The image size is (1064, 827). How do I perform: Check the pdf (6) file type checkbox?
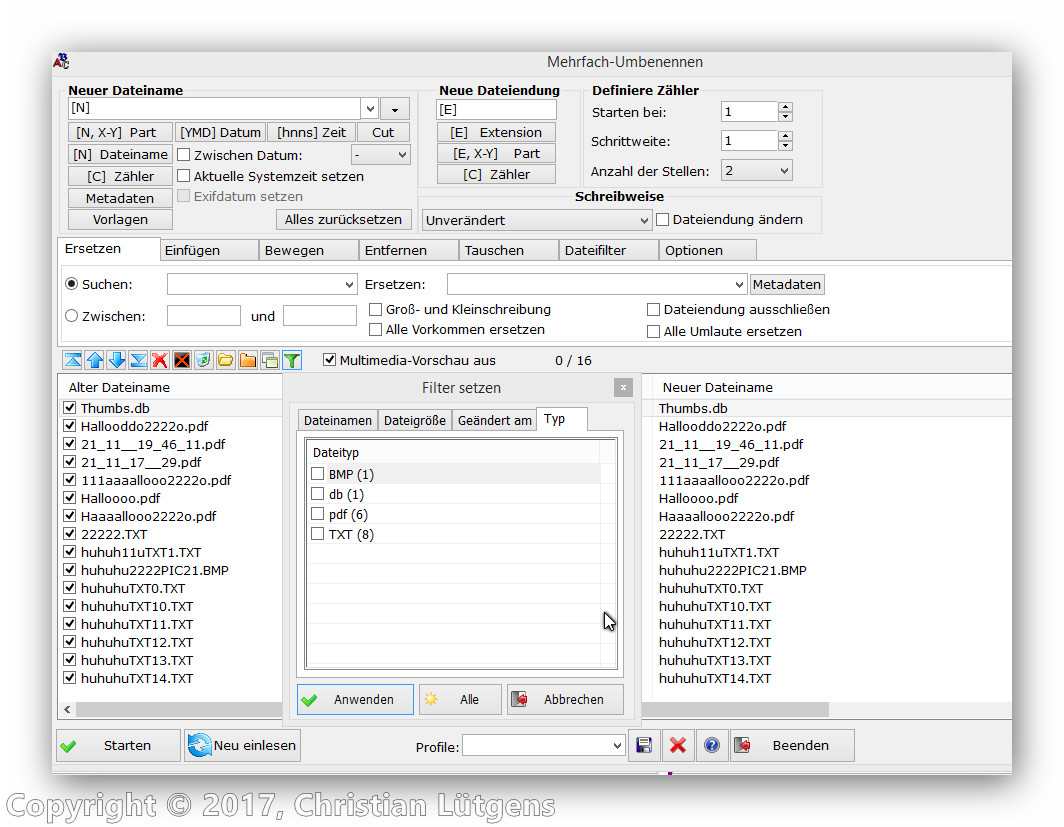point(318,514)
